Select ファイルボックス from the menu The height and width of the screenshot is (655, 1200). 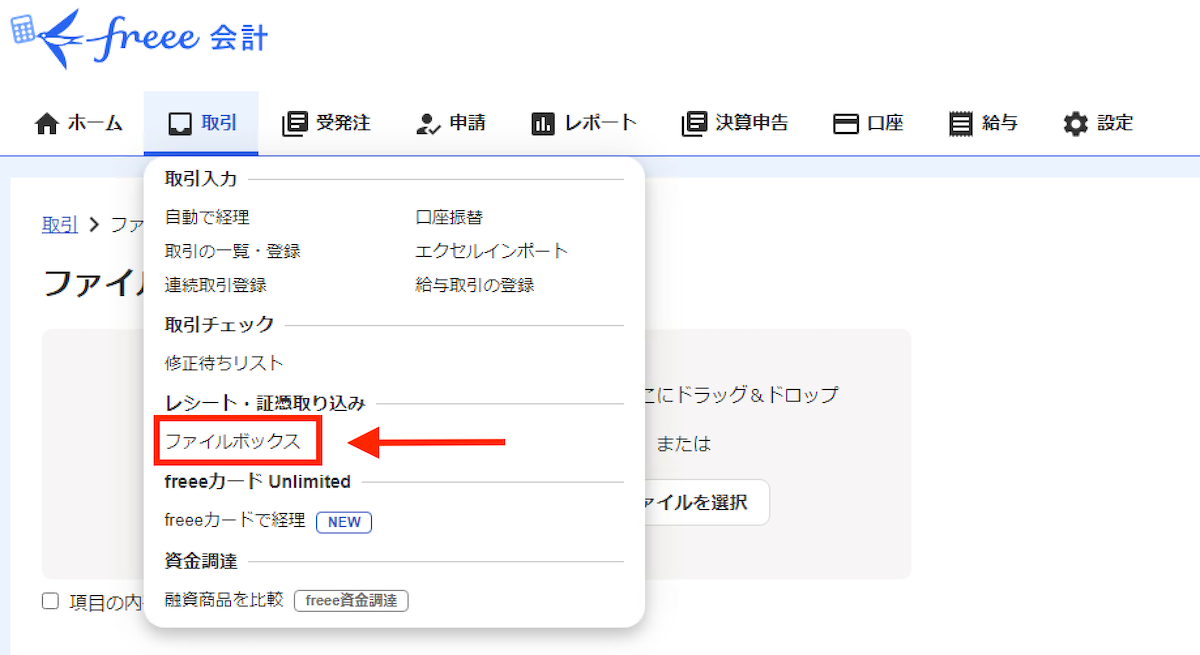[232, 441]
